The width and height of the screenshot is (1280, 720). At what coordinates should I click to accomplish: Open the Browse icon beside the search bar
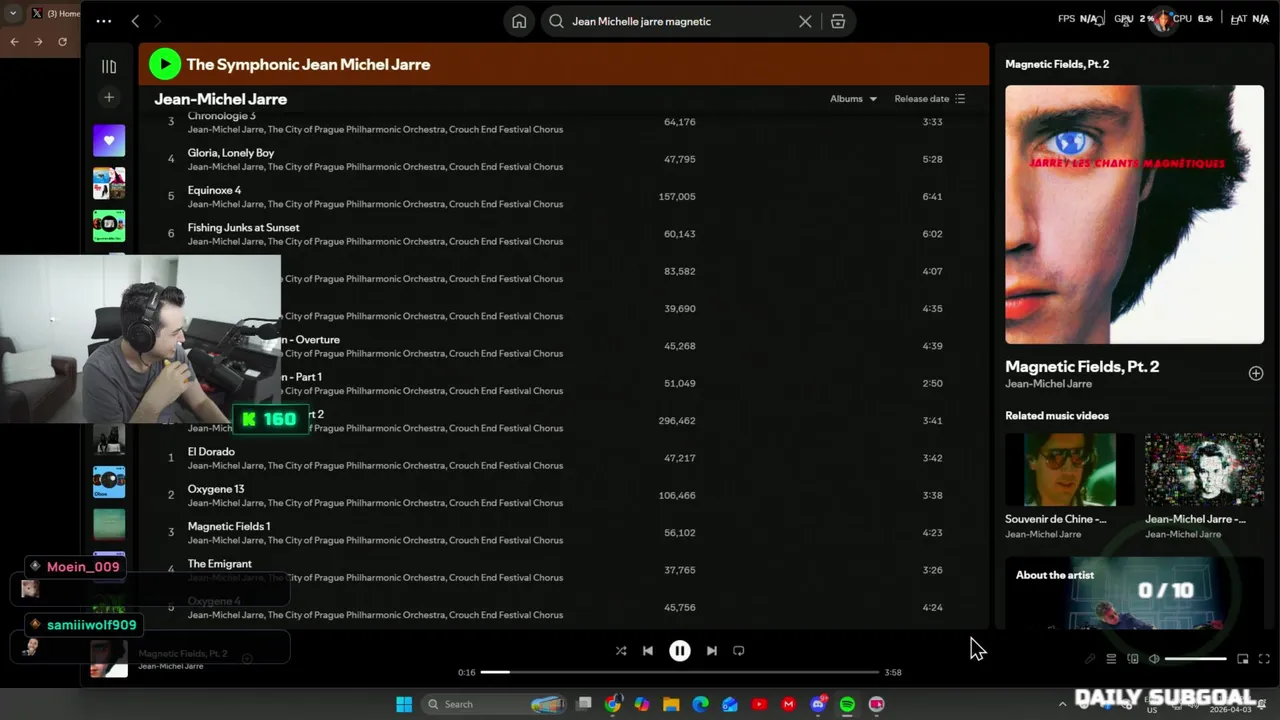click(x=838, y=21)
